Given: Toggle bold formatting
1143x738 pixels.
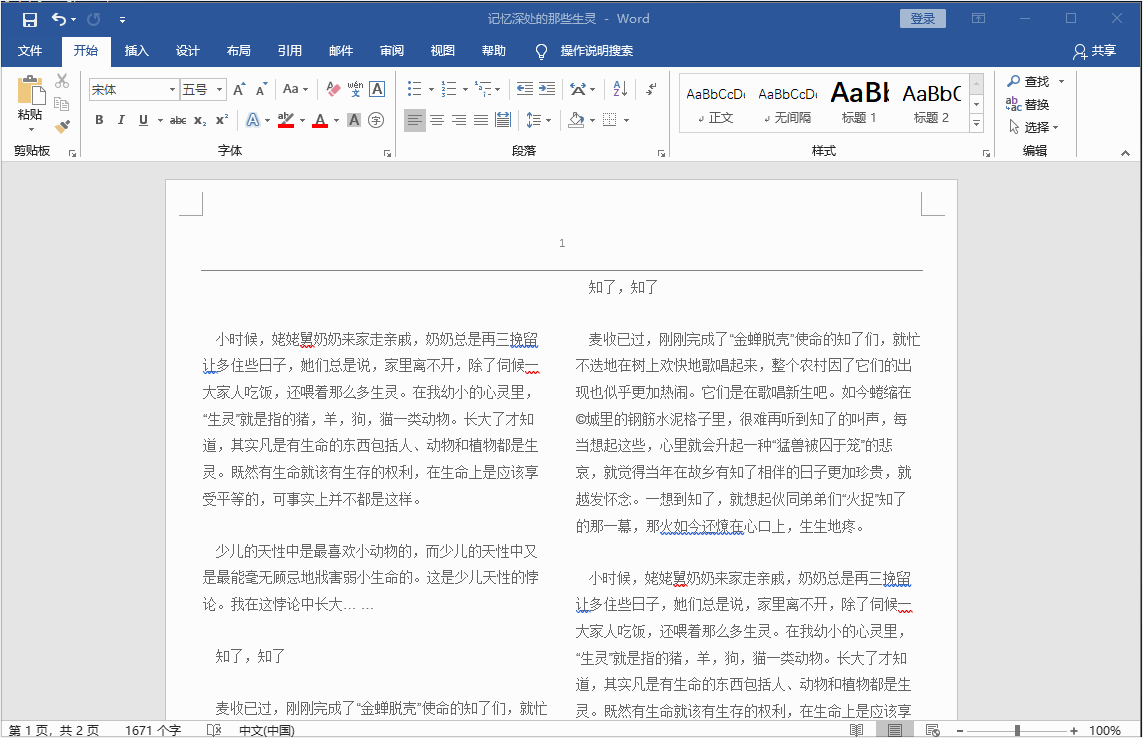Looking at the screenshot, I should click(x=99, y=121).
